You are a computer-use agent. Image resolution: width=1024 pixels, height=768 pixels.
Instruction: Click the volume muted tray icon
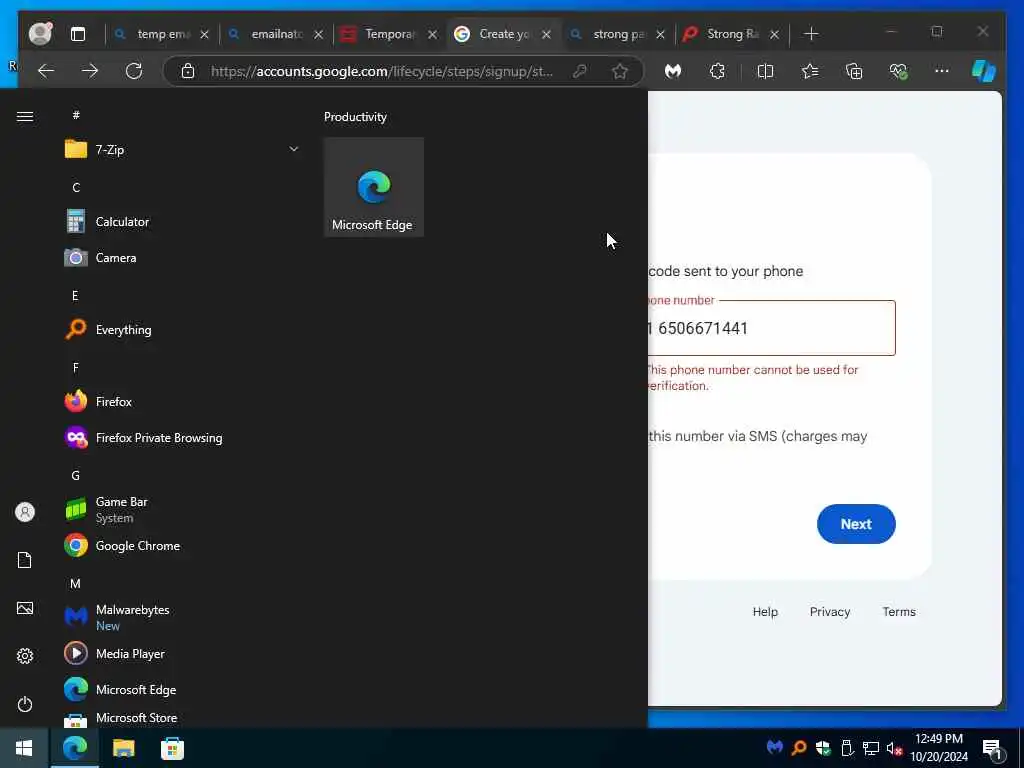[894, 748]
